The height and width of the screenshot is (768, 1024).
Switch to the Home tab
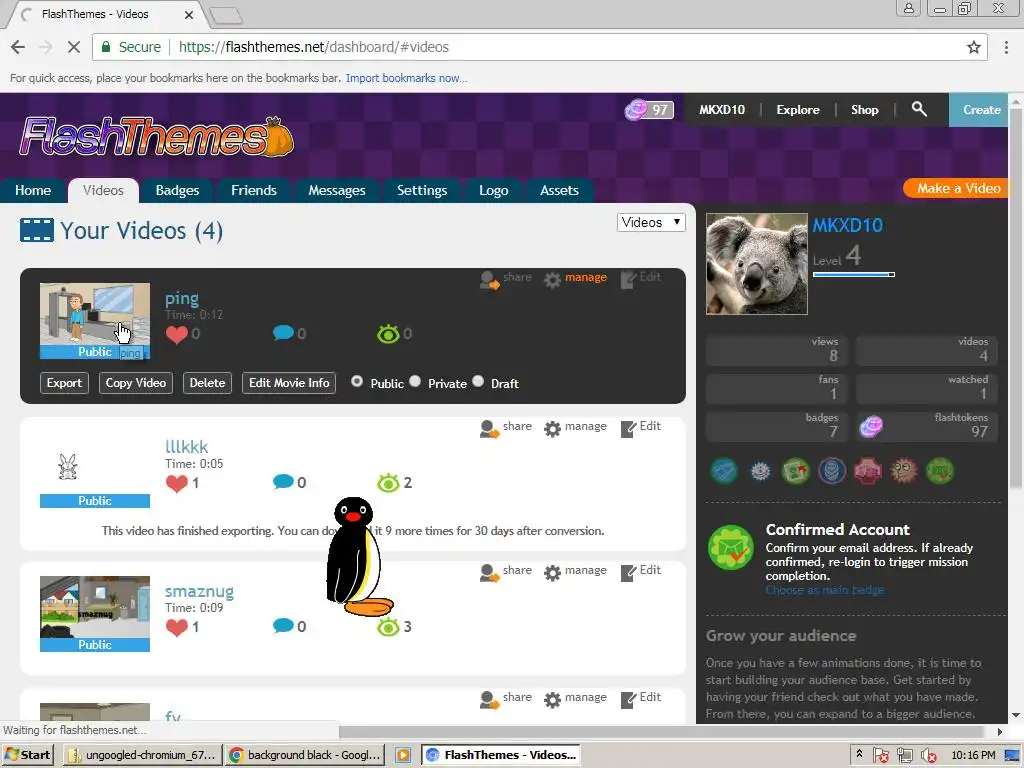[x=33, y=190]
